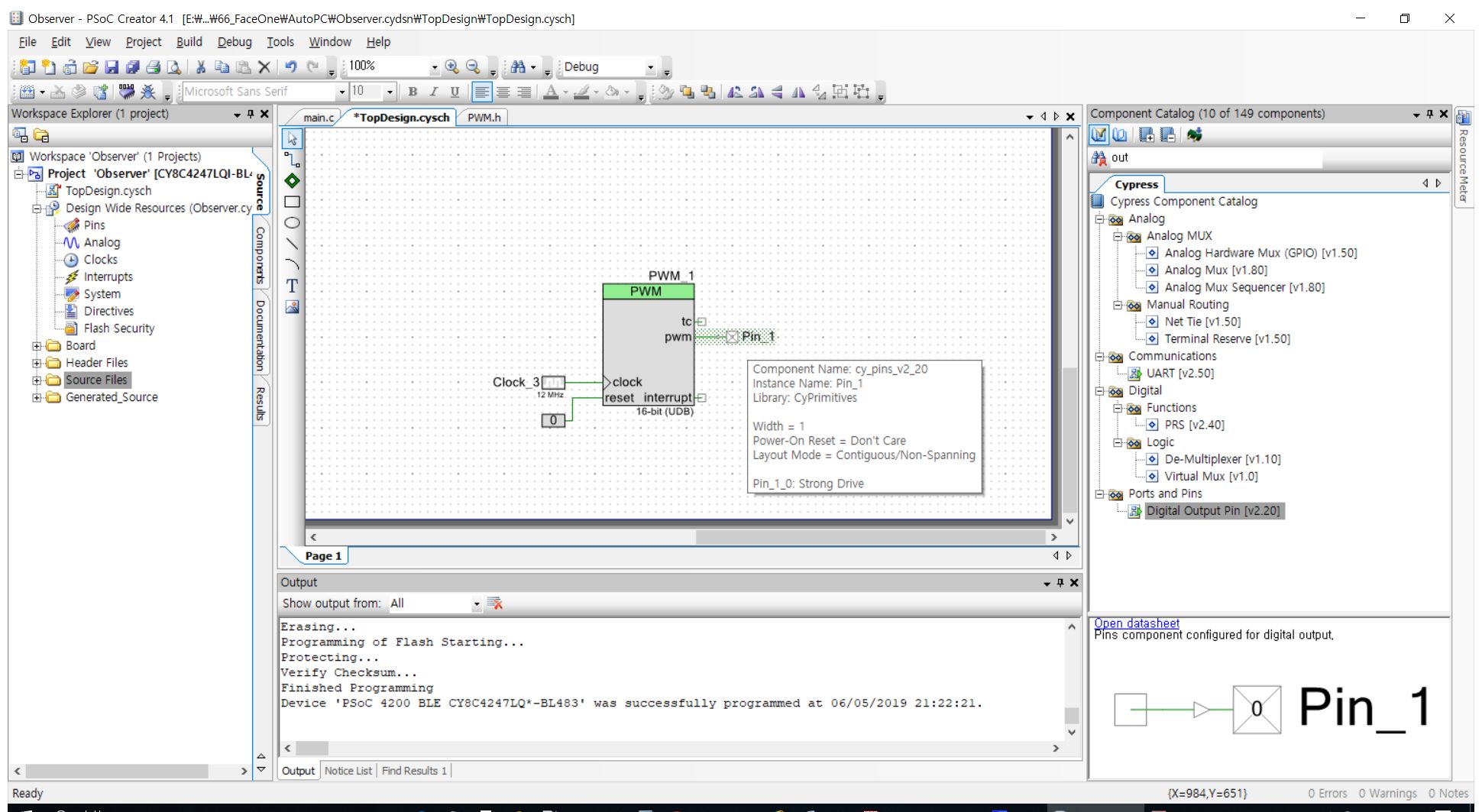Click the Save icon in toolbar
The height and width of the screenshot is (812, 1482).
(x=112, y=67)
